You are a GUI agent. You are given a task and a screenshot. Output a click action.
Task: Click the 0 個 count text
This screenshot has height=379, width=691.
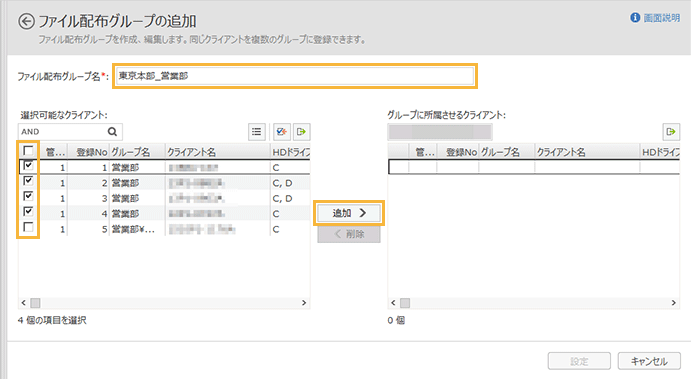(x=396, y=320)
